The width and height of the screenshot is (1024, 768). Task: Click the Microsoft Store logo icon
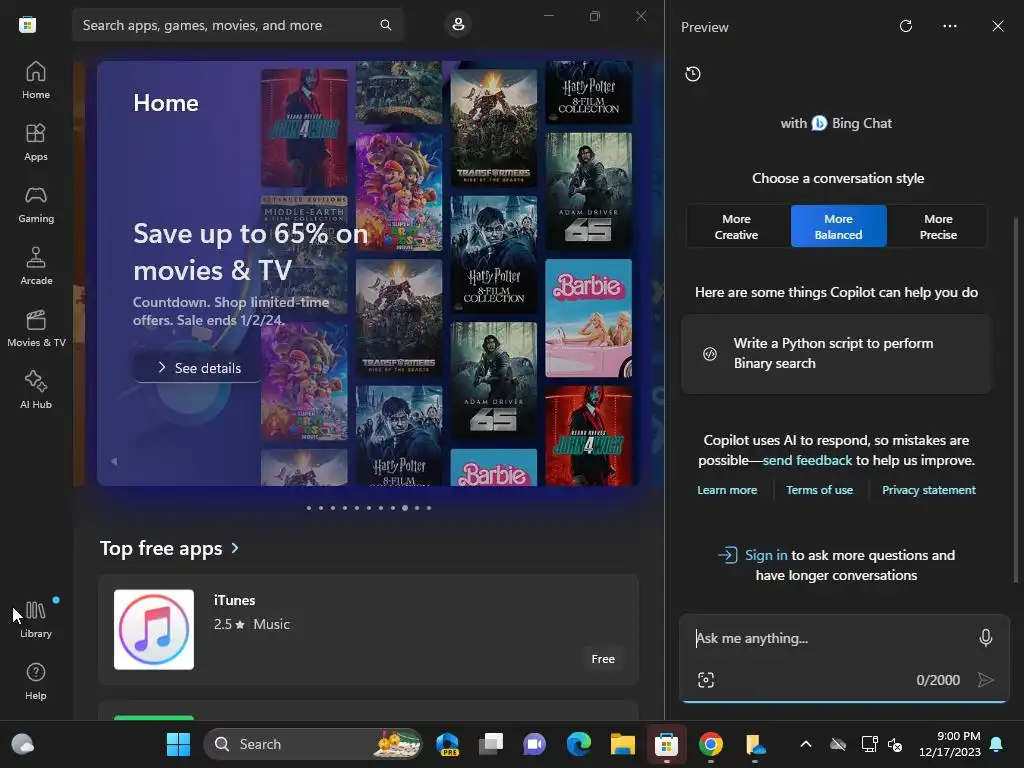tap(27, 25)
